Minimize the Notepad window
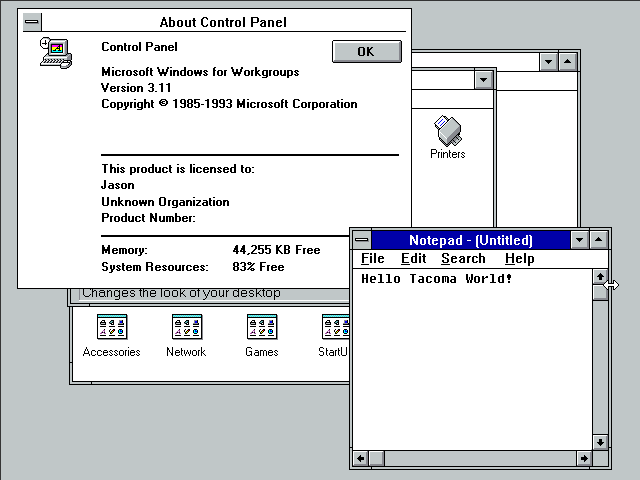The height and width of the screenshot is (480, 640). (x=580, y=240)
